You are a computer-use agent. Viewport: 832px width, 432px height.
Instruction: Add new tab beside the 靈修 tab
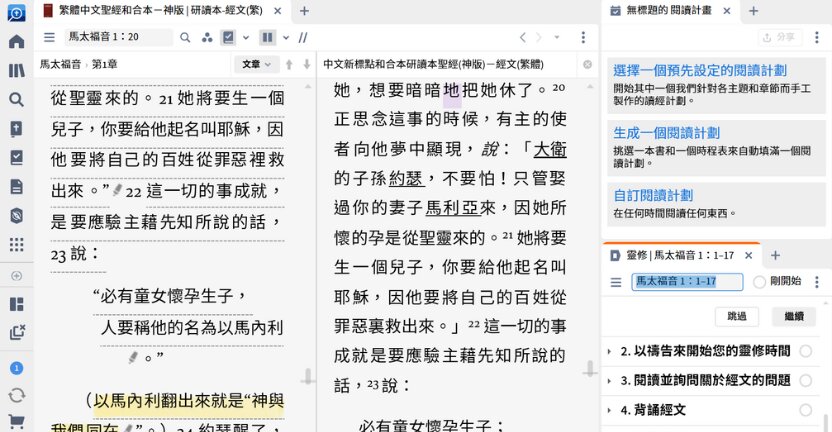pyautogui.click(x=775, y=255)
